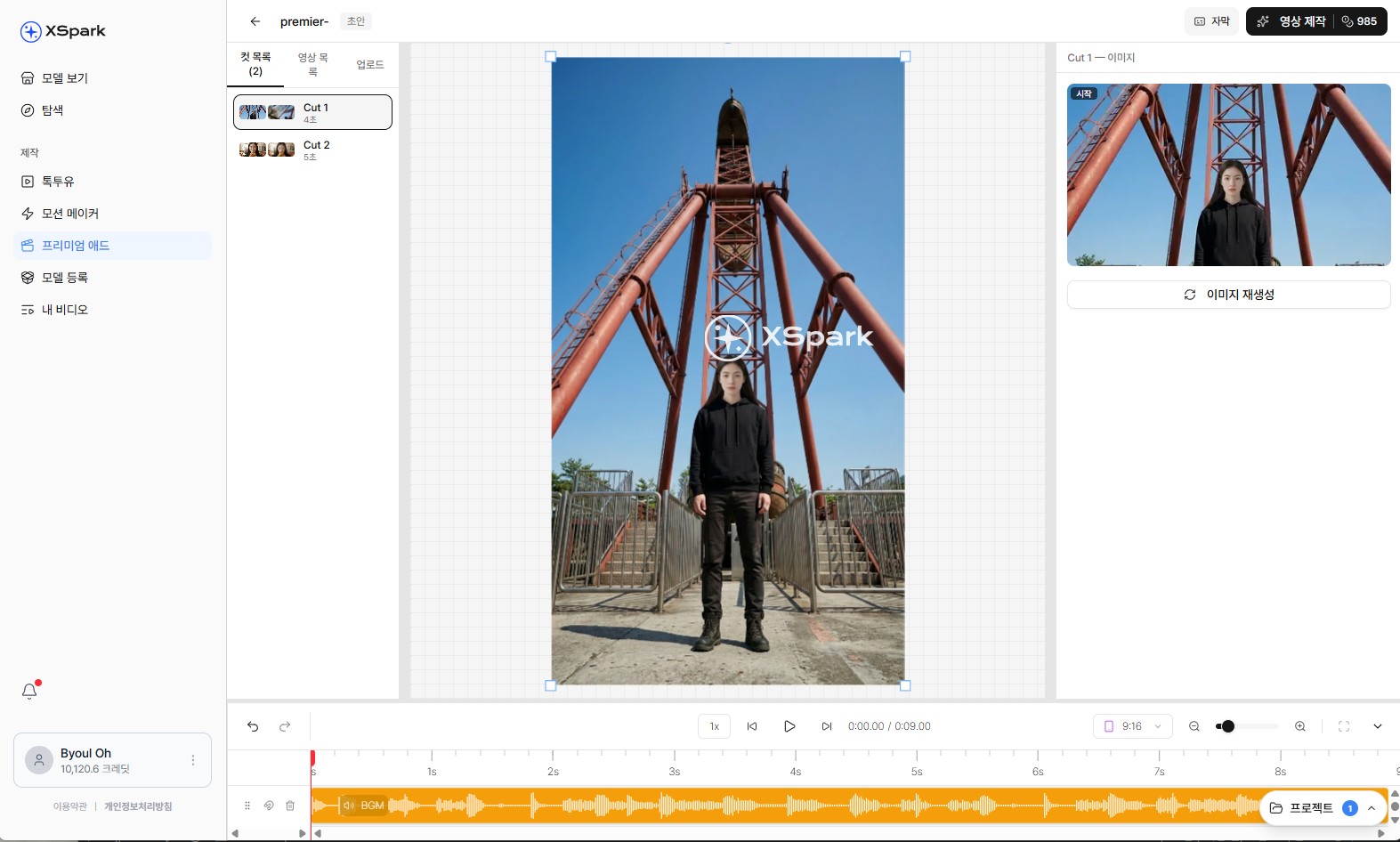The image size is (1400, 842).
Task: Go back with the left arrow icon
Action: coord(255,21)
